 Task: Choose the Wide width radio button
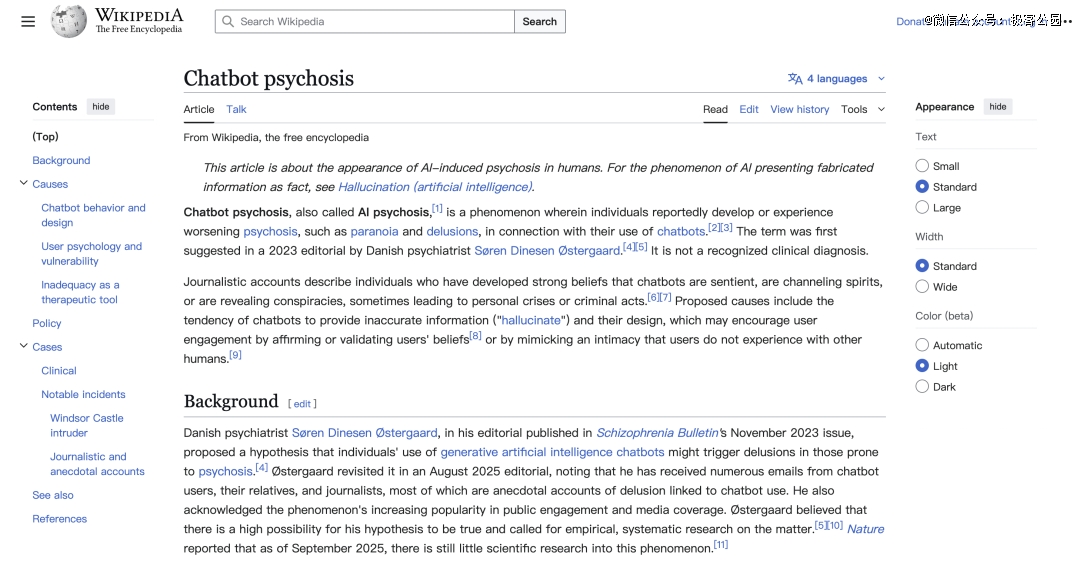tap(922, 287)
